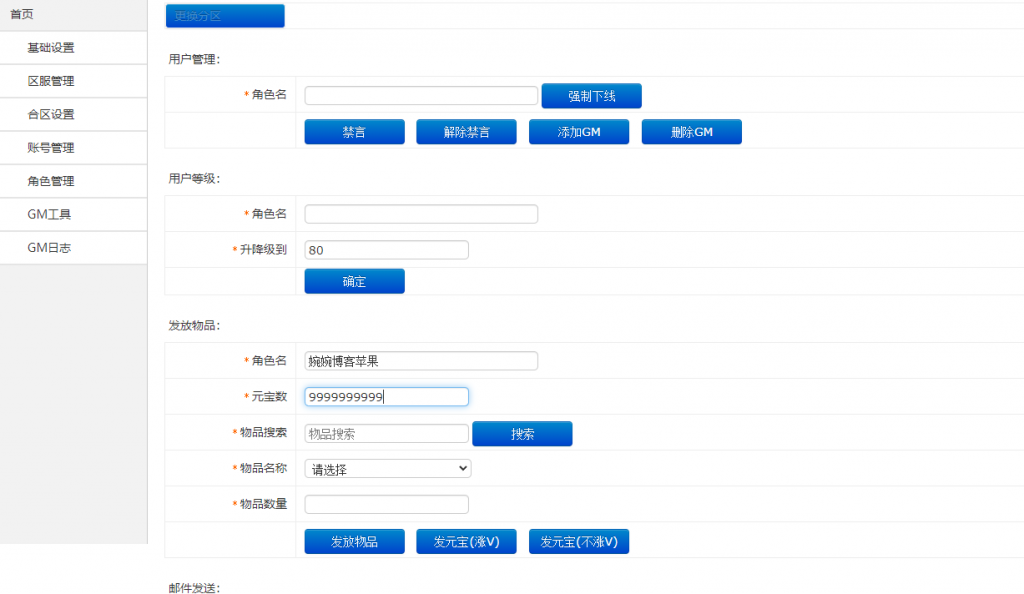Focus the 物品搜索 input field
This screenshot has width=1024, height=594.
point(386,434)
